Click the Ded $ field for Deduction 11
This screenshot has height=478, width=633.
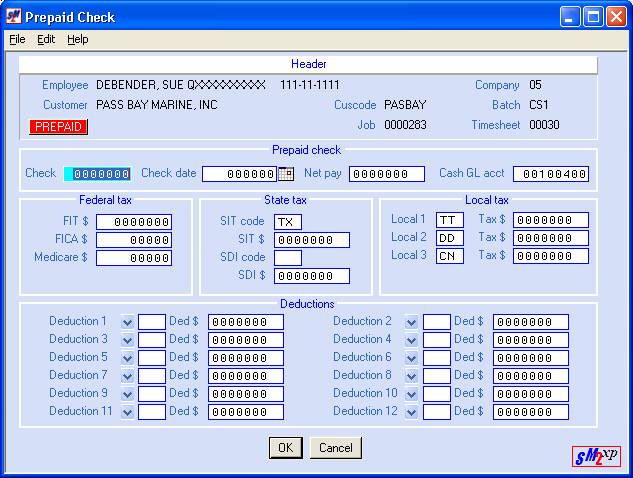(x=246, y=412)
